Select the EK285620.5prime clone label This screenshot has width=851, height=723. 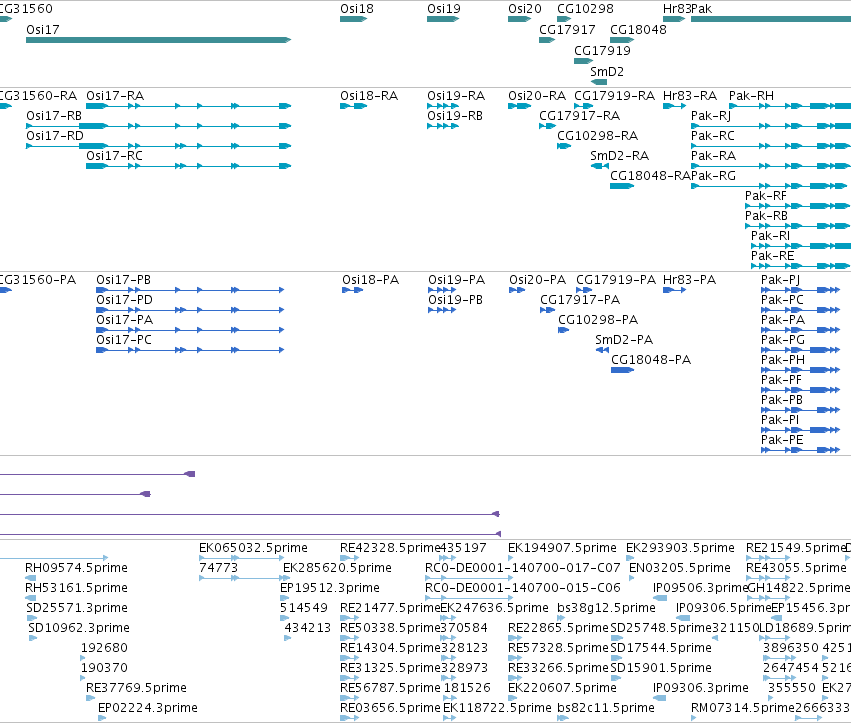point(337,568)
